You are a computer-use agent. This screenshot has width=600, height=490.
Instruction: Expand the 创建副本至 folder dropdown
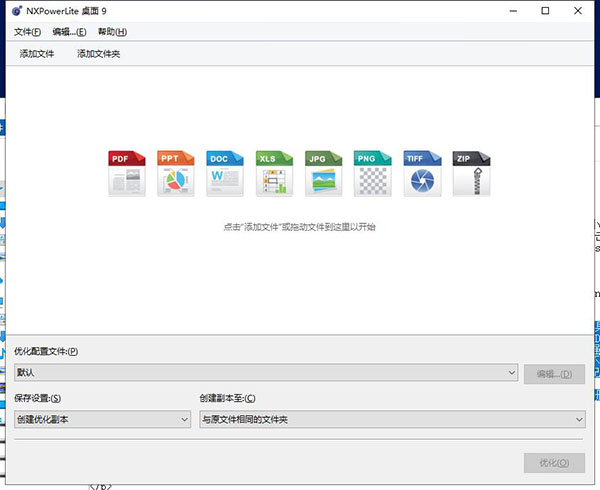[391, 420]
